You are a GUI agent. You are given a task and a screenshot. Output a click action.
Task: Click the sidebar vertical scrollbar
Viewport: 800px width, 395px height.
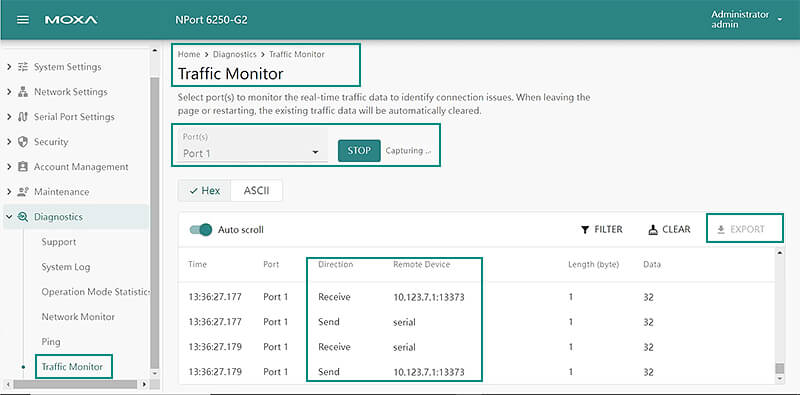click(x=155, y=224)
